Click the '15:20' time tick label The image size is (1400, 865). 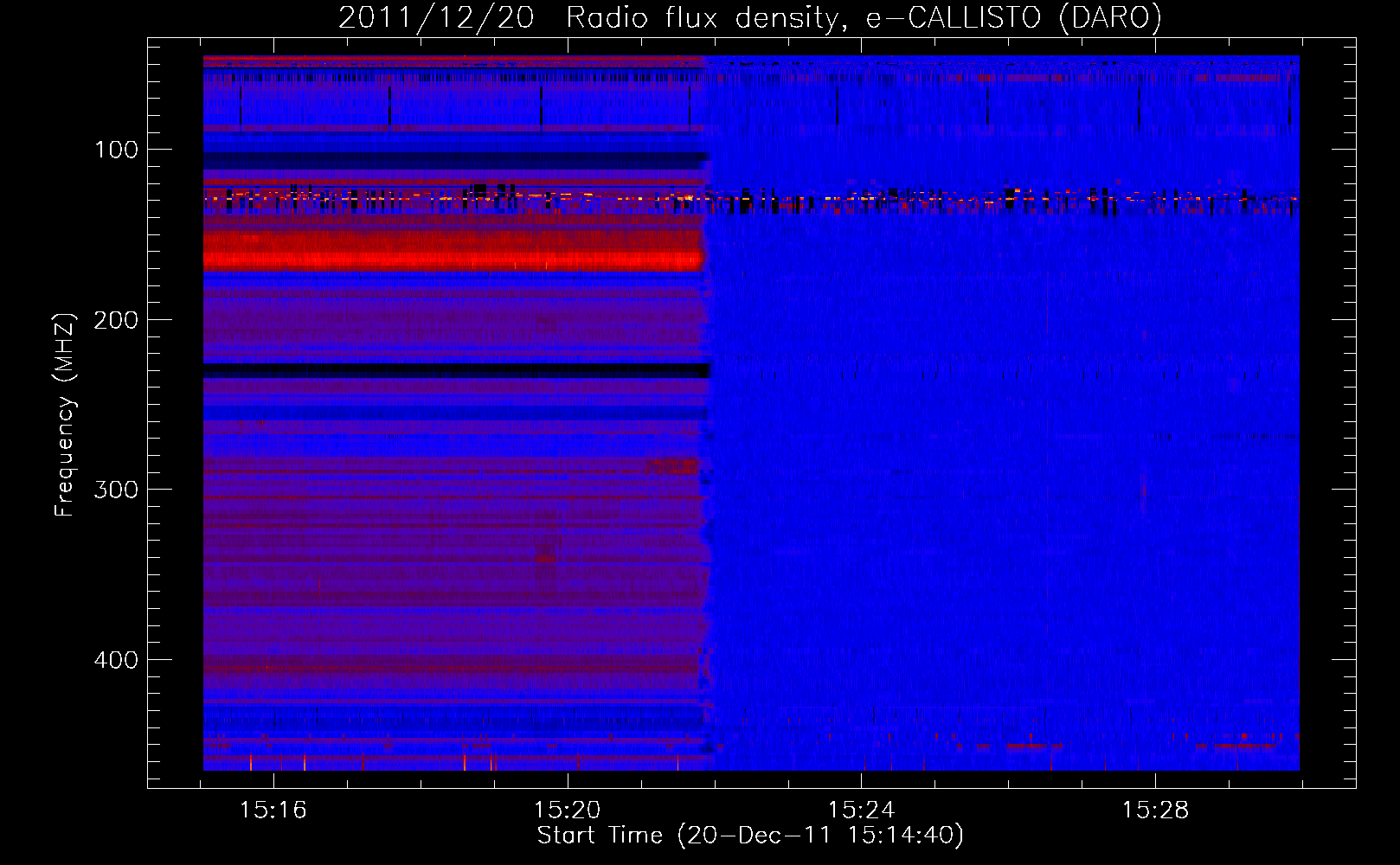click(568, 811)
